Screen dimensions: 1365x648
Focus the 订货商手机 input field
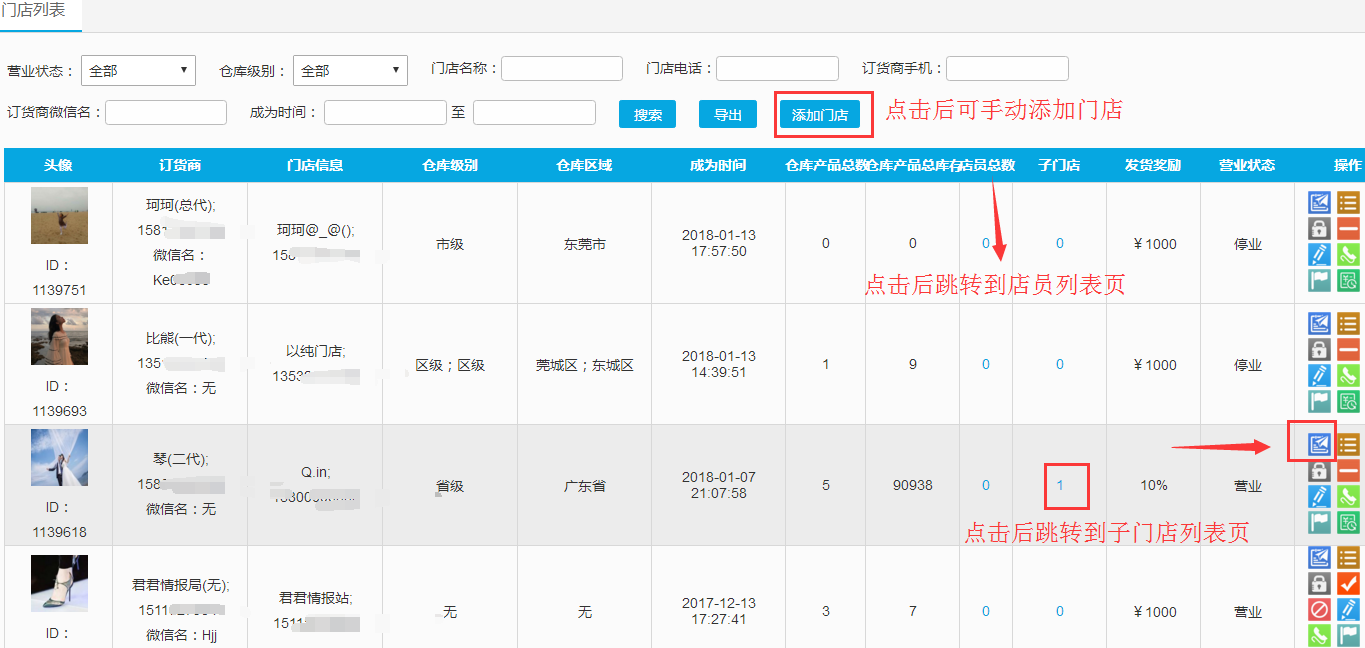coord(1007,69)
